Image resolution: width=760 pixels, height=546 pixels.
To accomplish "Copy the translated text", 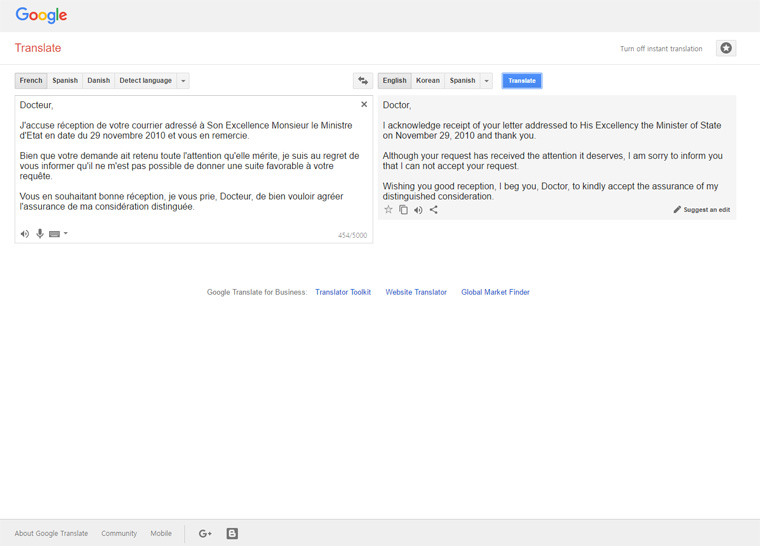I will tap(403, 209).
